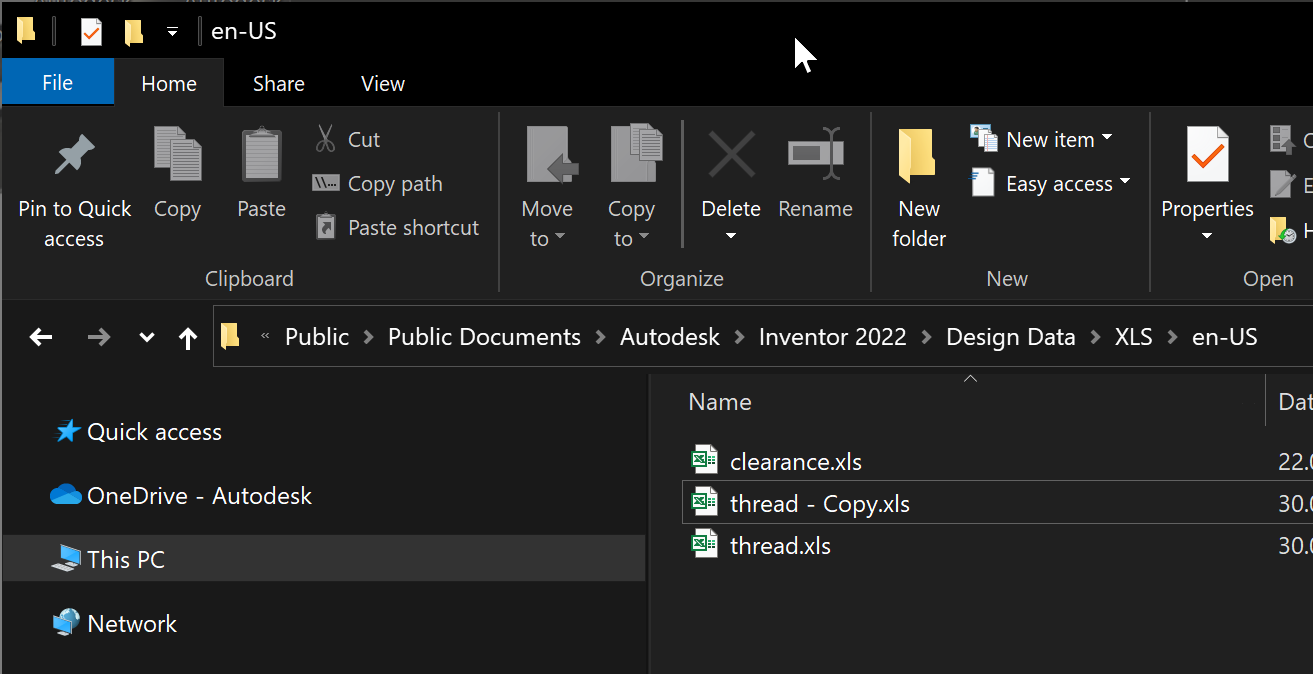The height and width of the screenshot is (674, 1313).
Task: Click the Up arrow to go to parent folder
Action: click(188, 337)
